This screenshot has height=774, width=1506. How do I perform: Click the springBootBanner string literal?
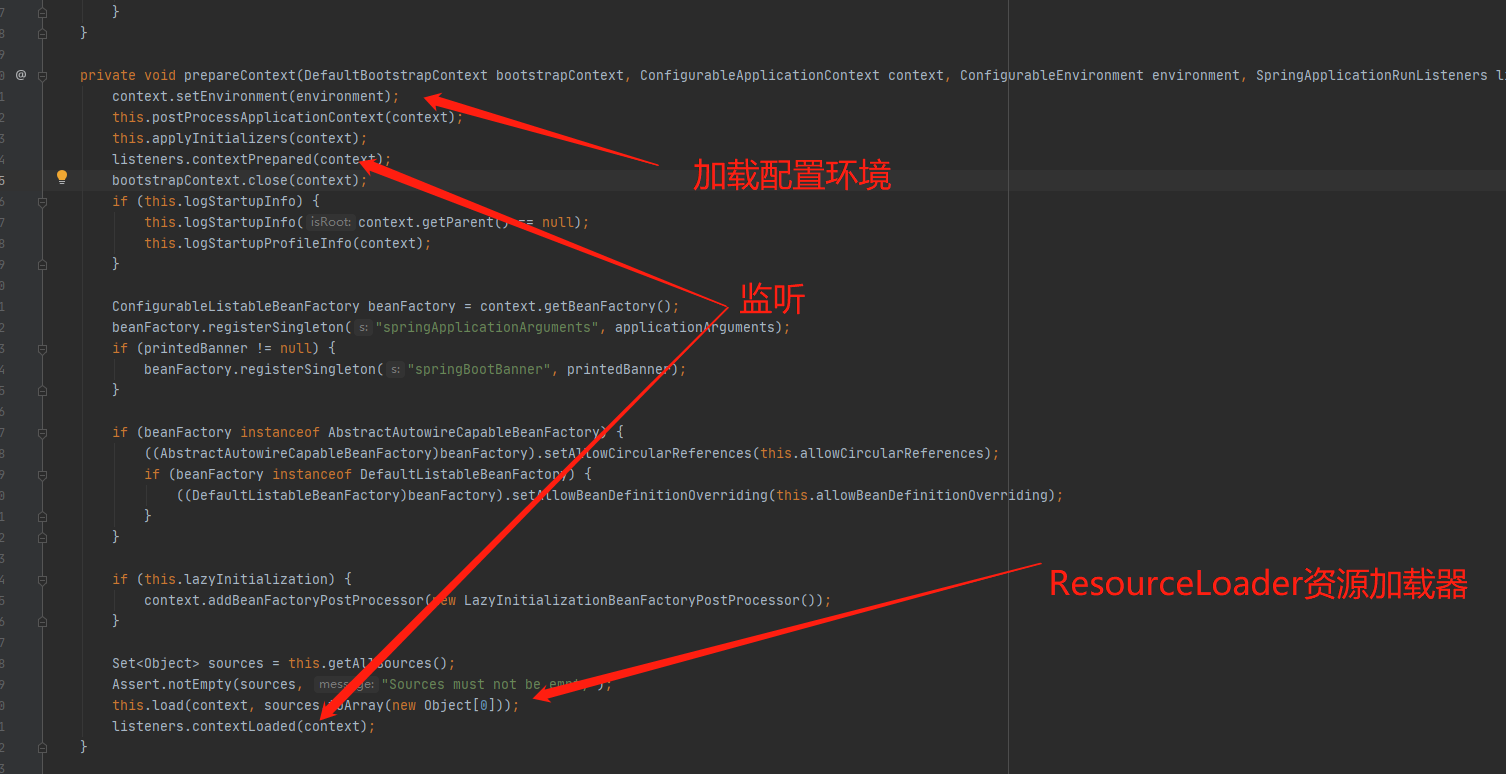[x=478, y=369]
